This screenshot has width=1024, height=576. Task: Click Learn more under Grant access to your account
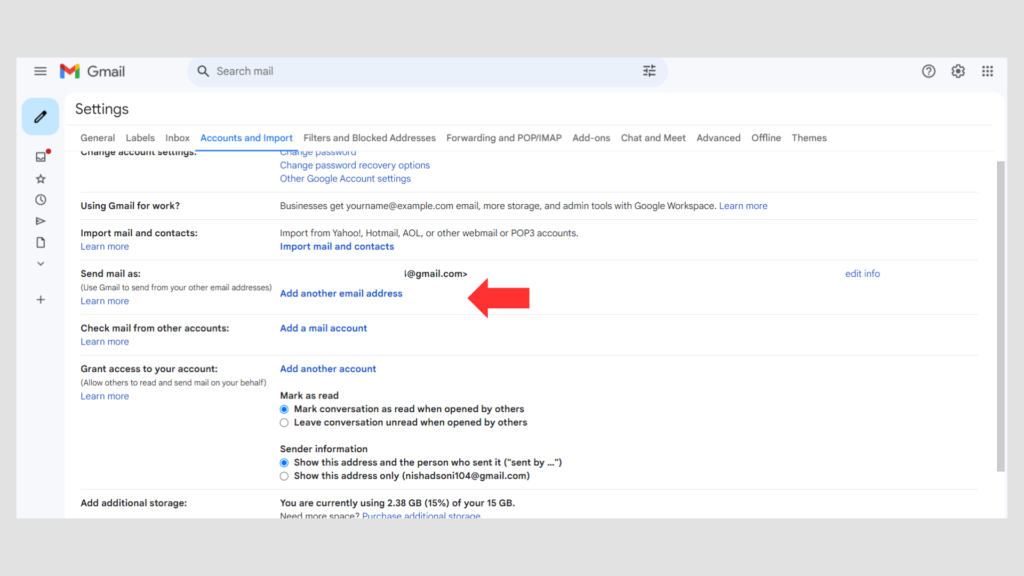104,396
